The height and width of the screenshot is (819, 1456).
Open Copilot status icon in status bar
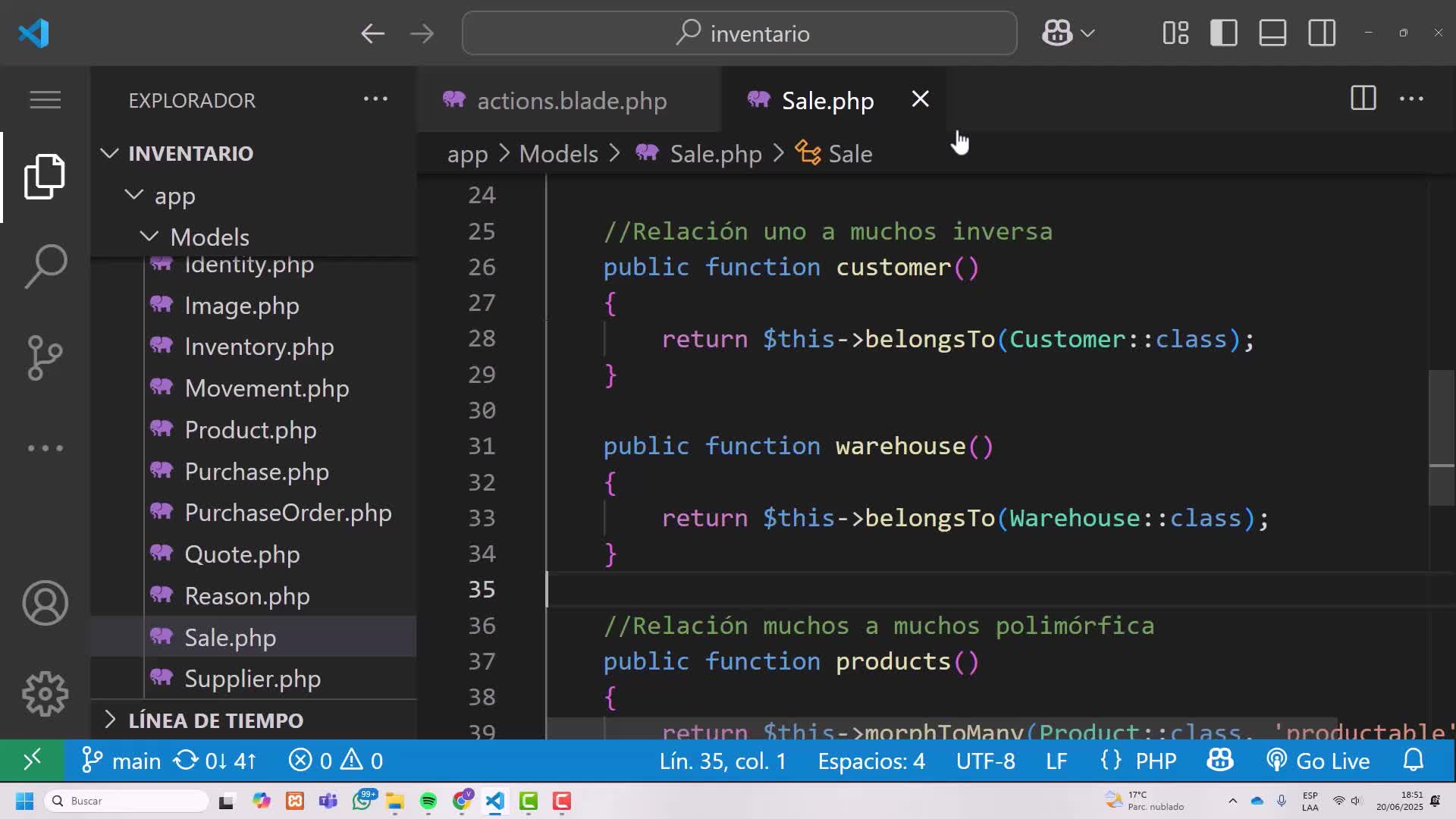(x=1220, y=761)
